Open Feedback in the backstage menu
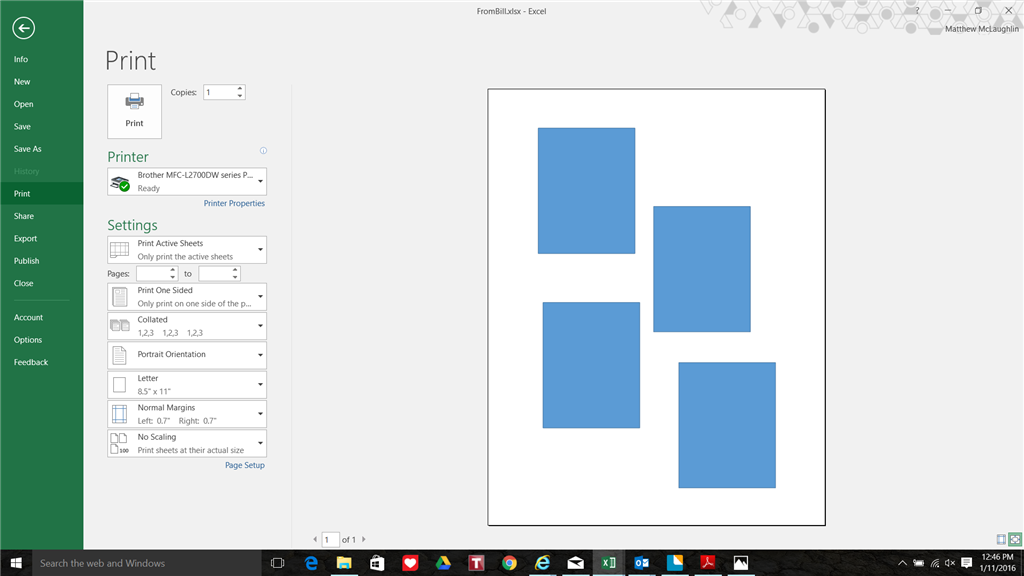The width and height of the screenshot is (1024, 576). coord(42,362)
